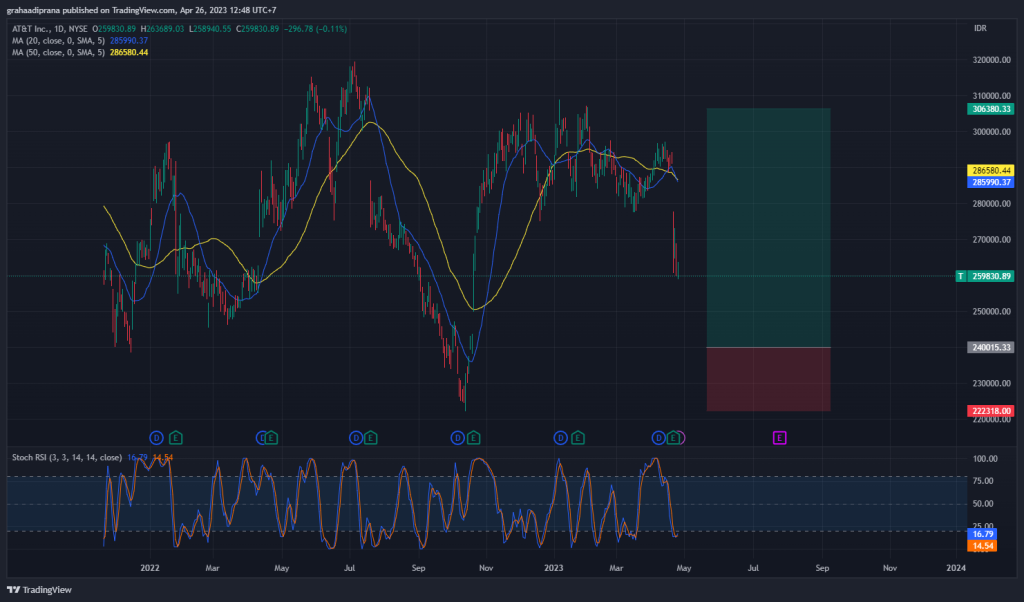Viewport: 1024px width, 602px height.
Task: Click the MA 20 value 285990.37 in legend
Action: coord(129,40)
